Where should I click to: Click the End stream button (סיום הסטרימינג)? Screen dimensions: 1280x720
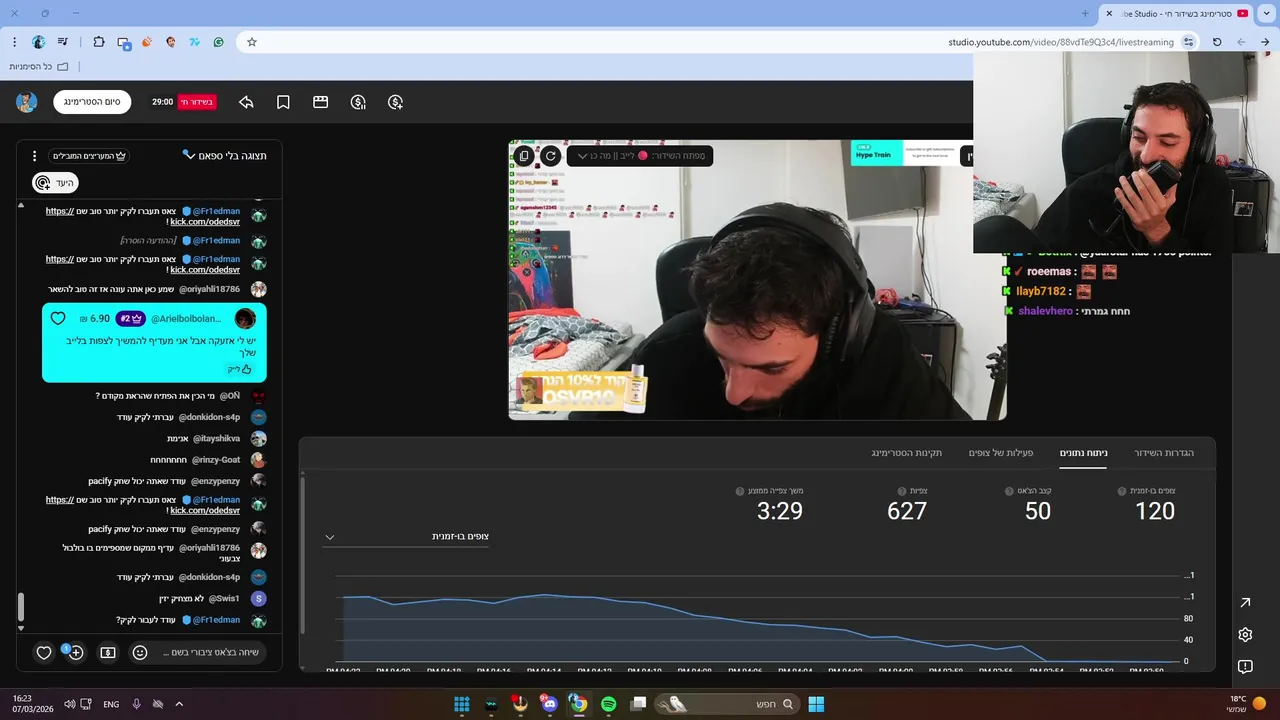(92, 102)
